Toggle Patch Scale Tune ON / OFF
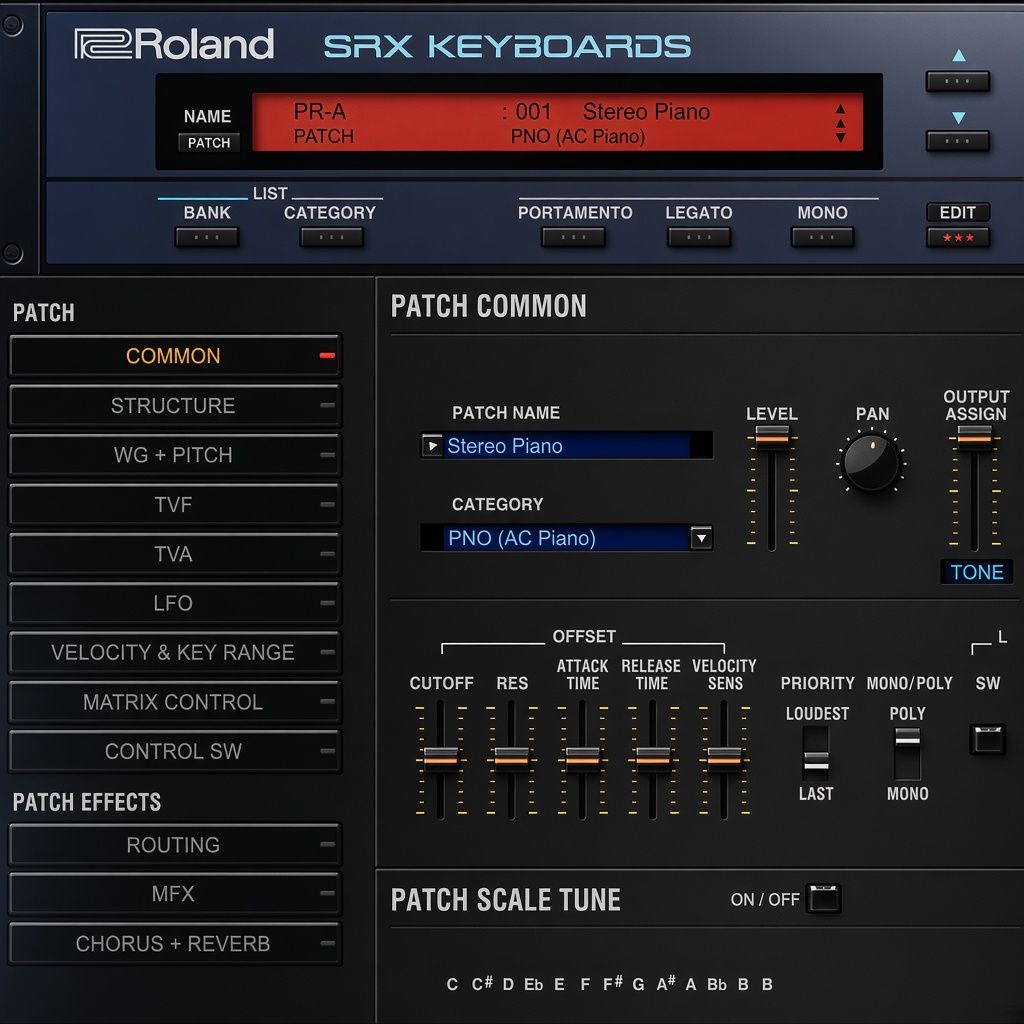 pos(824,899)
